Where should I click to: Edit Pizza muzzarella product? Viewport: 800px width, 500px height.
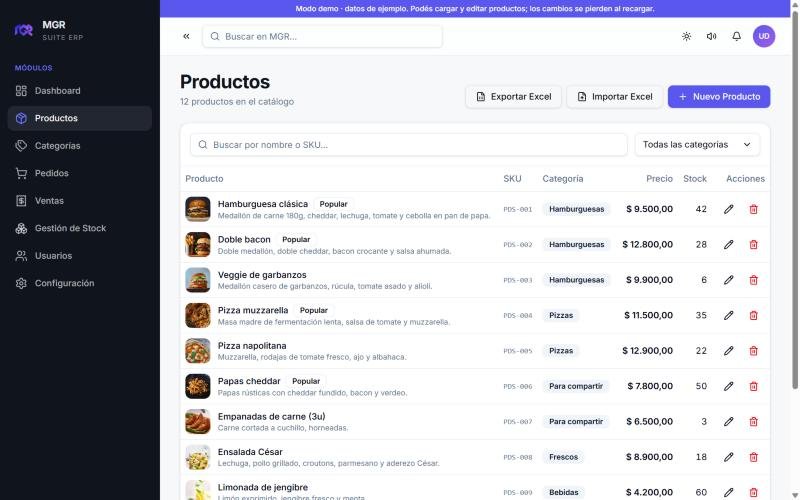[729, 316]
